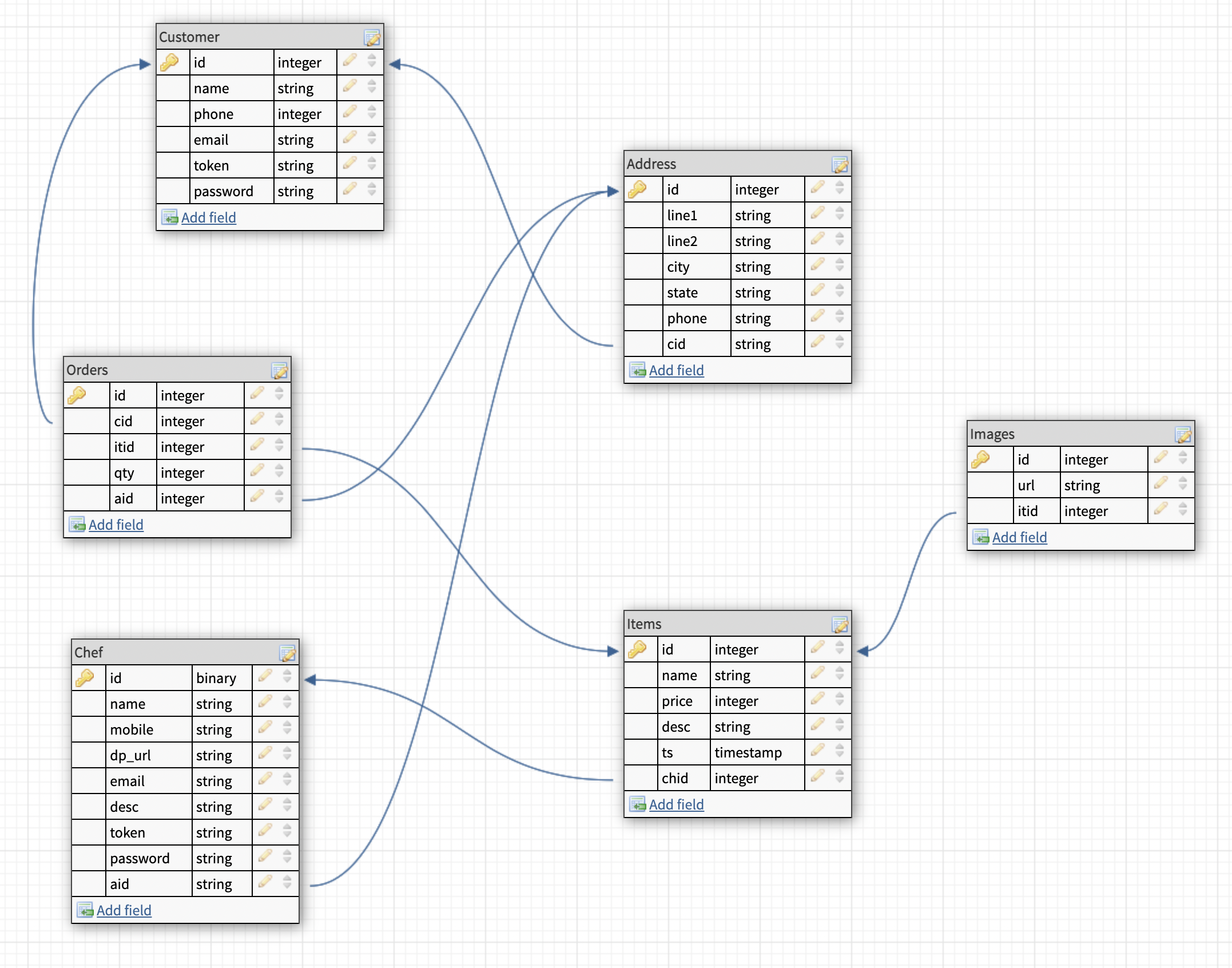Edit the email field in Customer table
The width and height of the screenshot is (1232, 968).
[349, 139]
